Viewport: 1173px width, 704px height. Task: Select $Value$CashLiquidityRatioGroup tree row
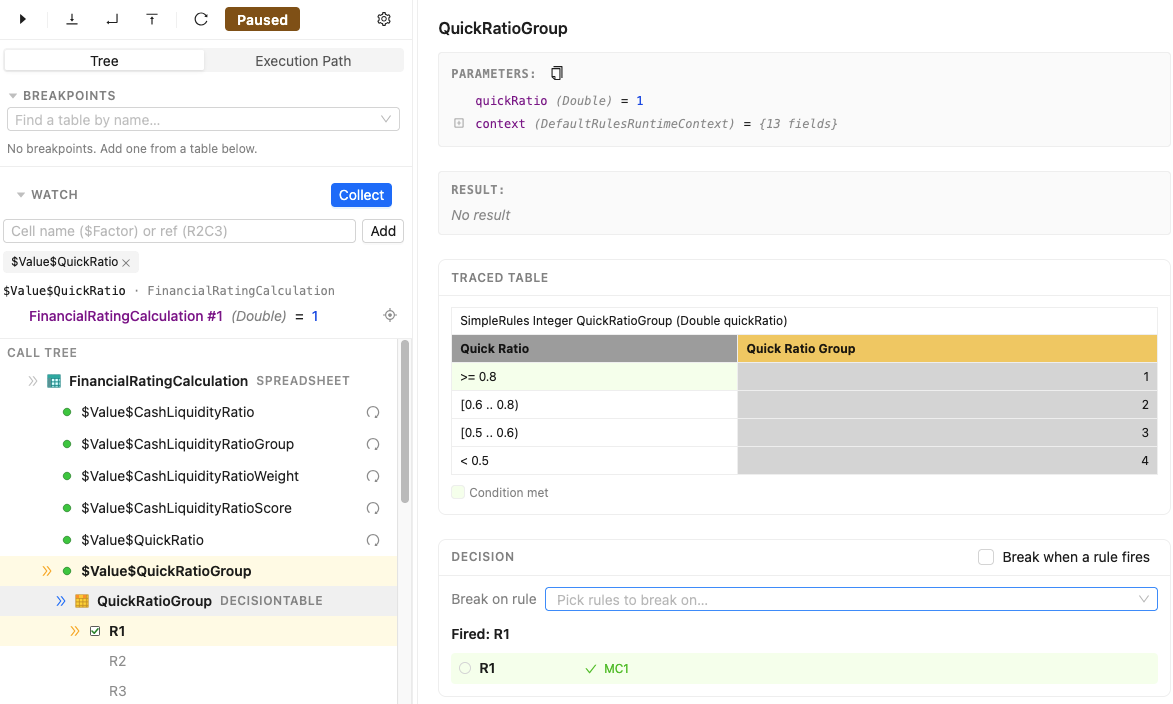click(x=198, y=444)
